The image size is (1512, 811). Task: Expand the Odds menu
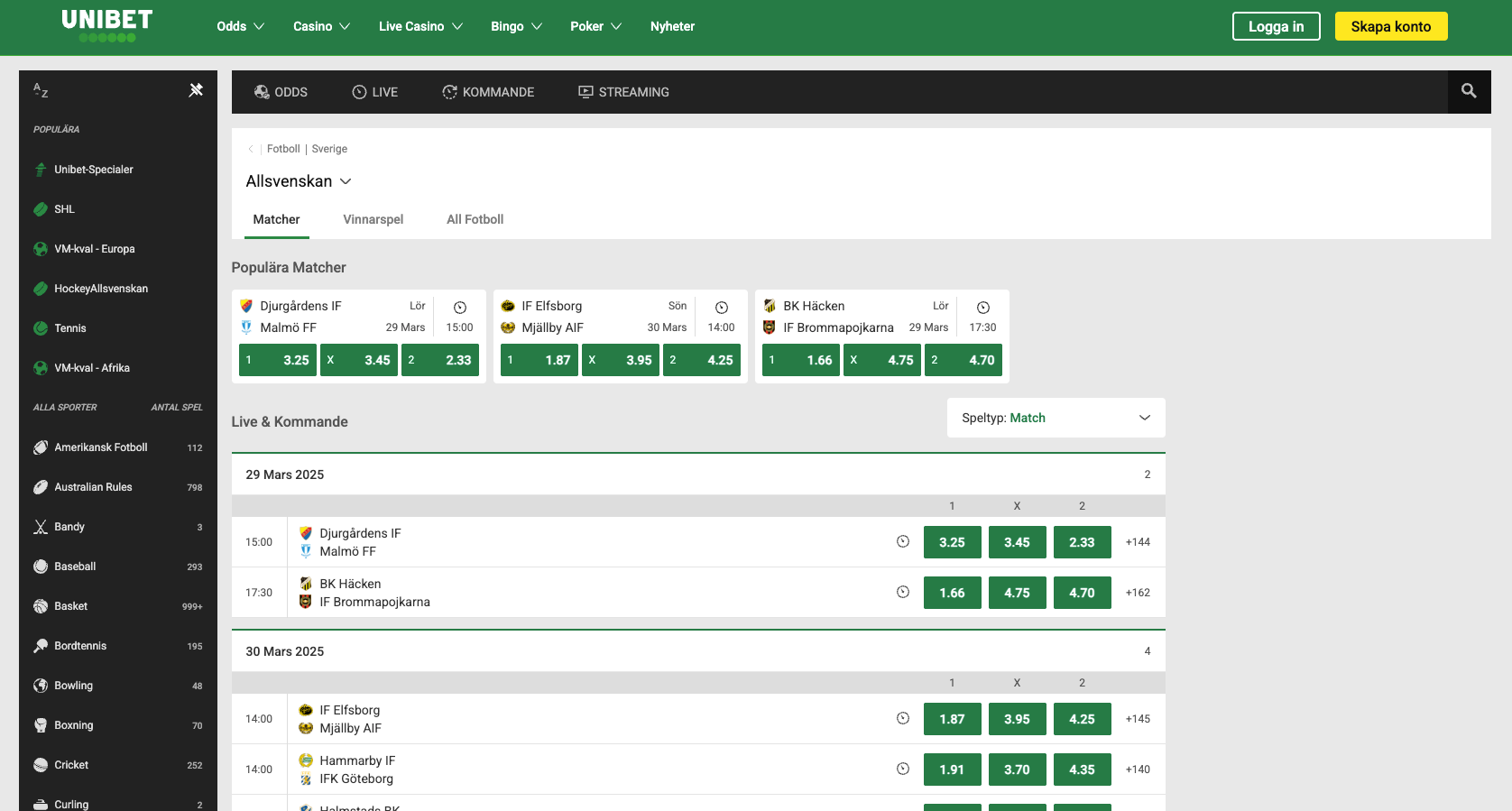pyautogui.click(x=240, y=26)
